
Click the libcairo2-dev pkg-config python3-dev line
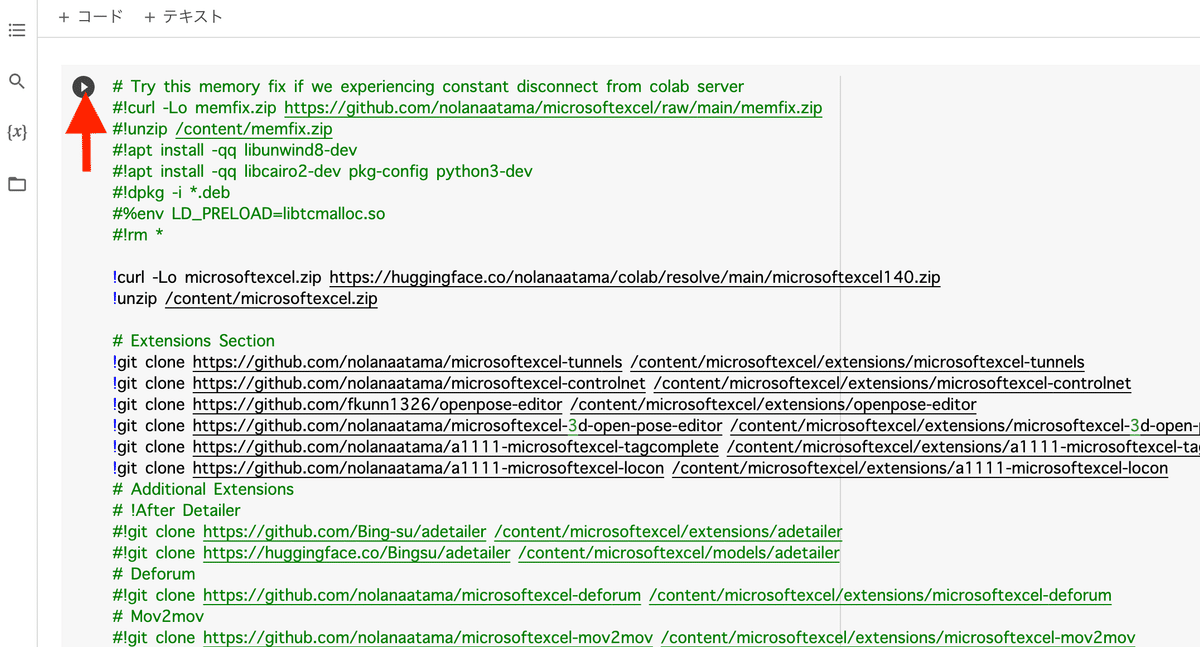(x=323, y=171)
